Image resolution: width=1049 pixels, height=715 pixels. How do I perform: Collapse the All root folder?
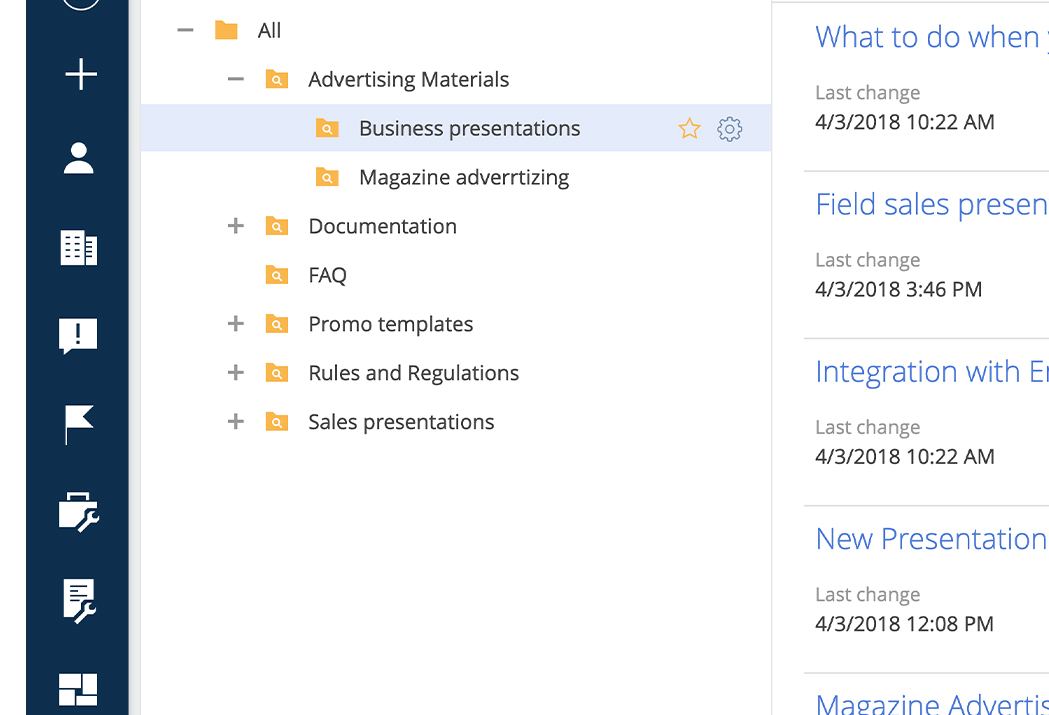tap(185, 31)
